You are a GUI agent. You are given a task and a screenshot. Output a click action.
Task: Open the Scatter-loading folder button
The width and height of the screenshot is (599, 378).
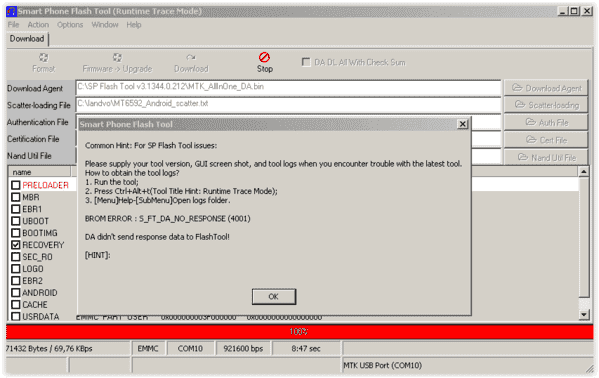point(546,105)
